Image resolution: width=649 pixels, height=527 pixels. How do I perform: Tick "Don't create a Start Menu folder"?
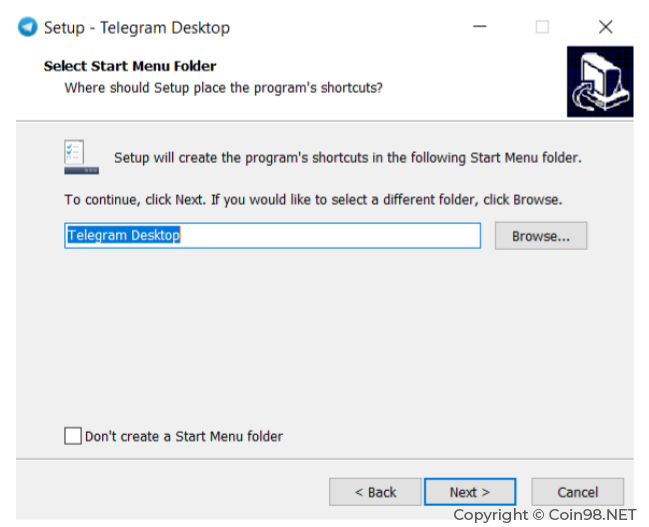point(73,436)
